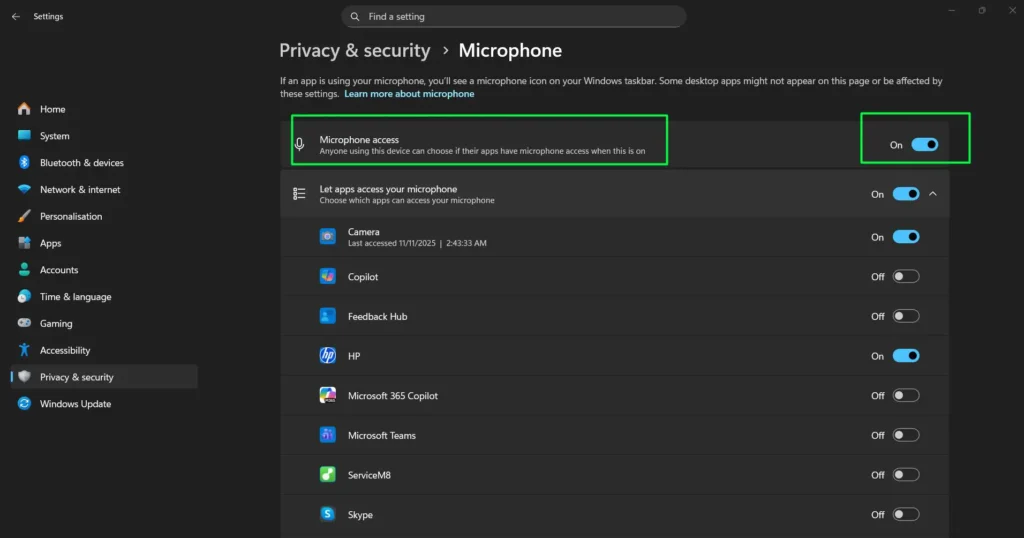Click the Apps sidebar icon

[x=24, y=243]
